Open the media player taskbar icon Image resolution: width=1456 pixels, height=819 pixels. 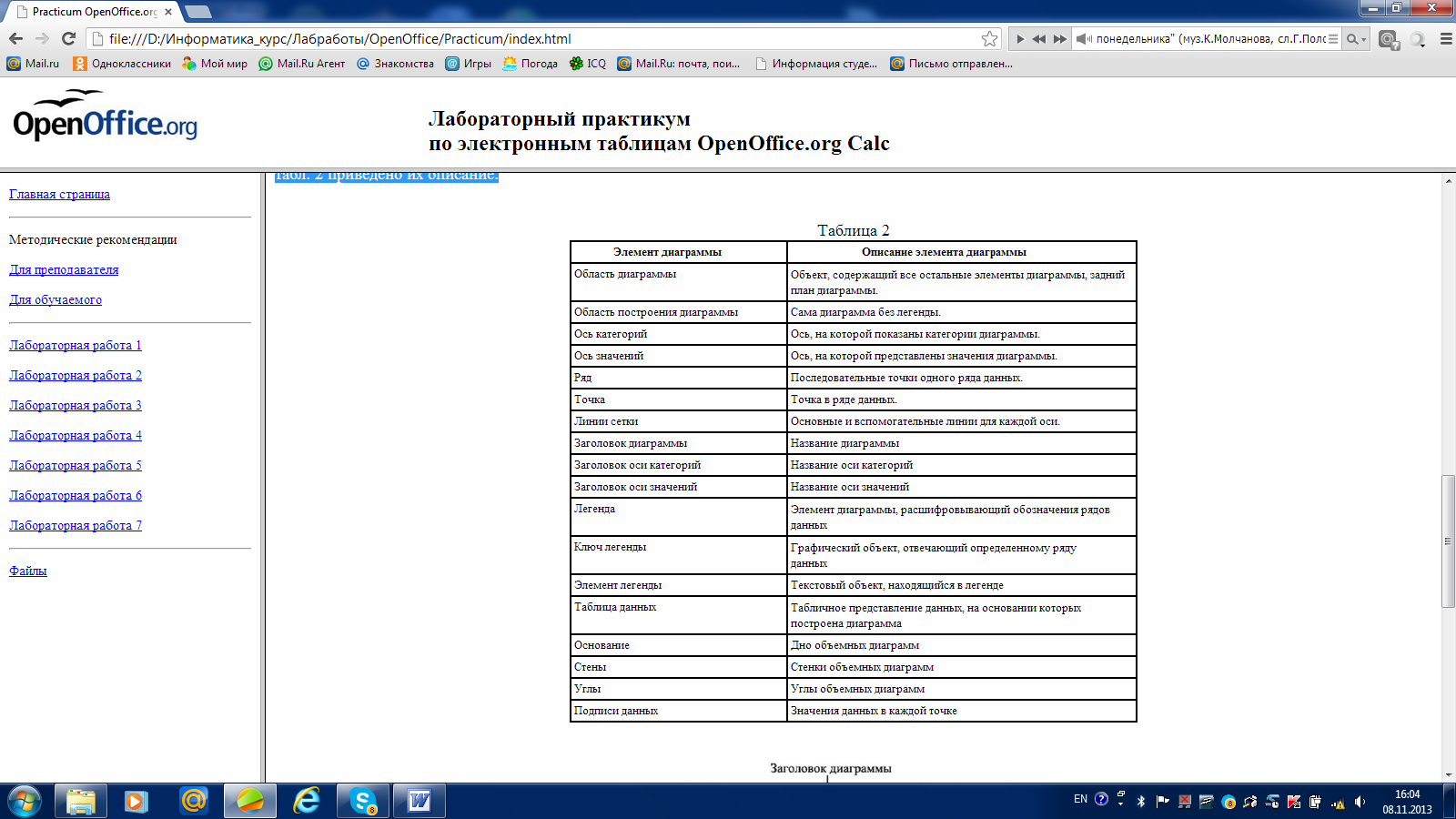pyautogui.click(x=136, y=801)
